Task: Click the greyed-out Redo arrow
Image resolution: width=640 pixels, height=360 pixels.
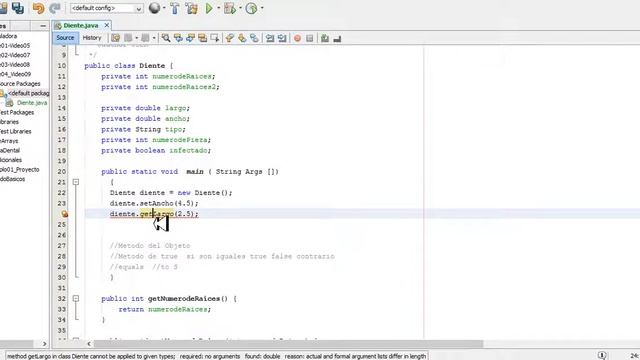Action: pyautogui.click(x=55, y=8)
